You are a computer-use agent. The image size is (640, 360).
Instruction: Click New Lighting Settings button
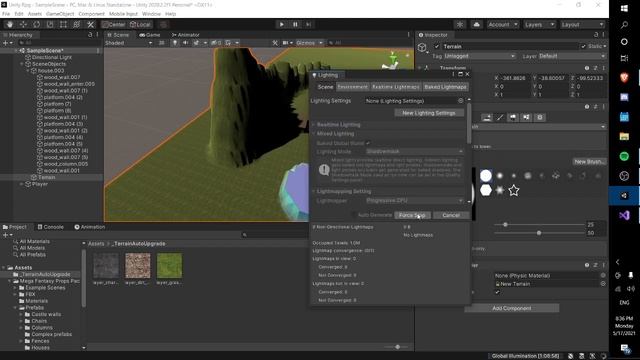tap(429, 113)
